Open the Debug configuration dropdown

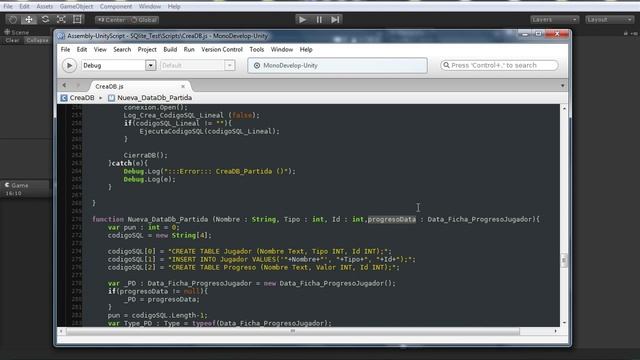pyautogui.click(x=118, y=65)
